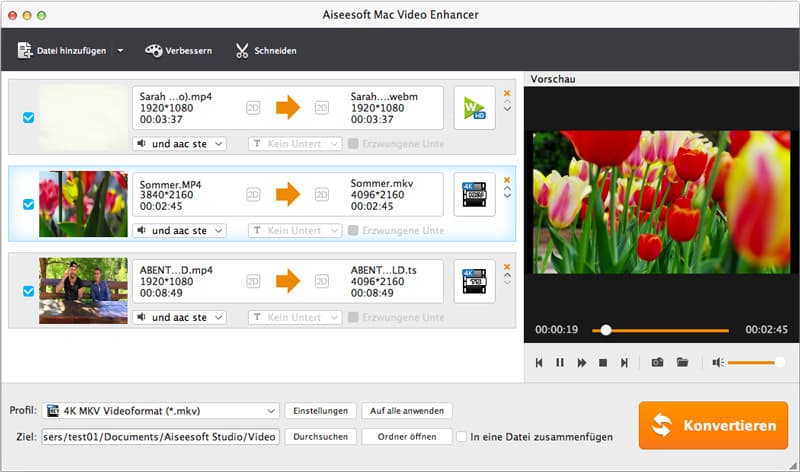Skip to next in preview player
This screenshot has width=800, height=472.
point(624,362)
